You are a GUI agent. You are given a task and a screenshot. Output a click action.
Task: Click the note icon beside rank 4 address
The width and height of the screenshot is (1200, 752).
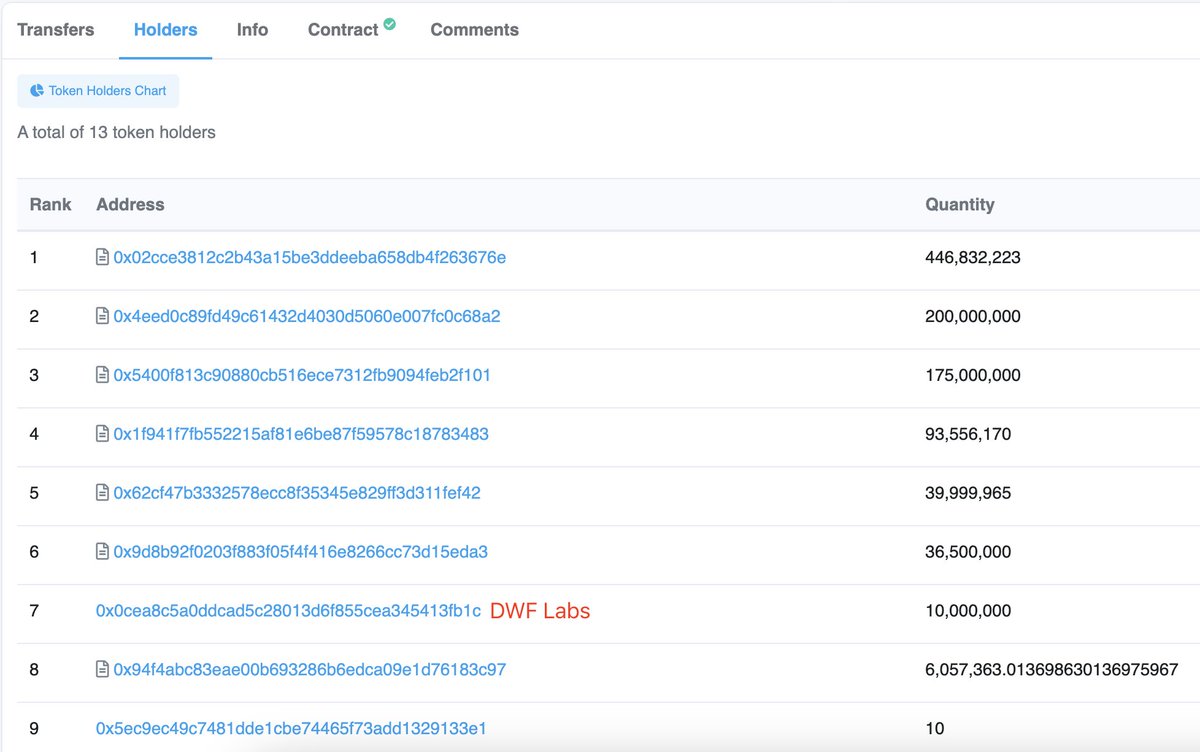(x=101, y=433)
